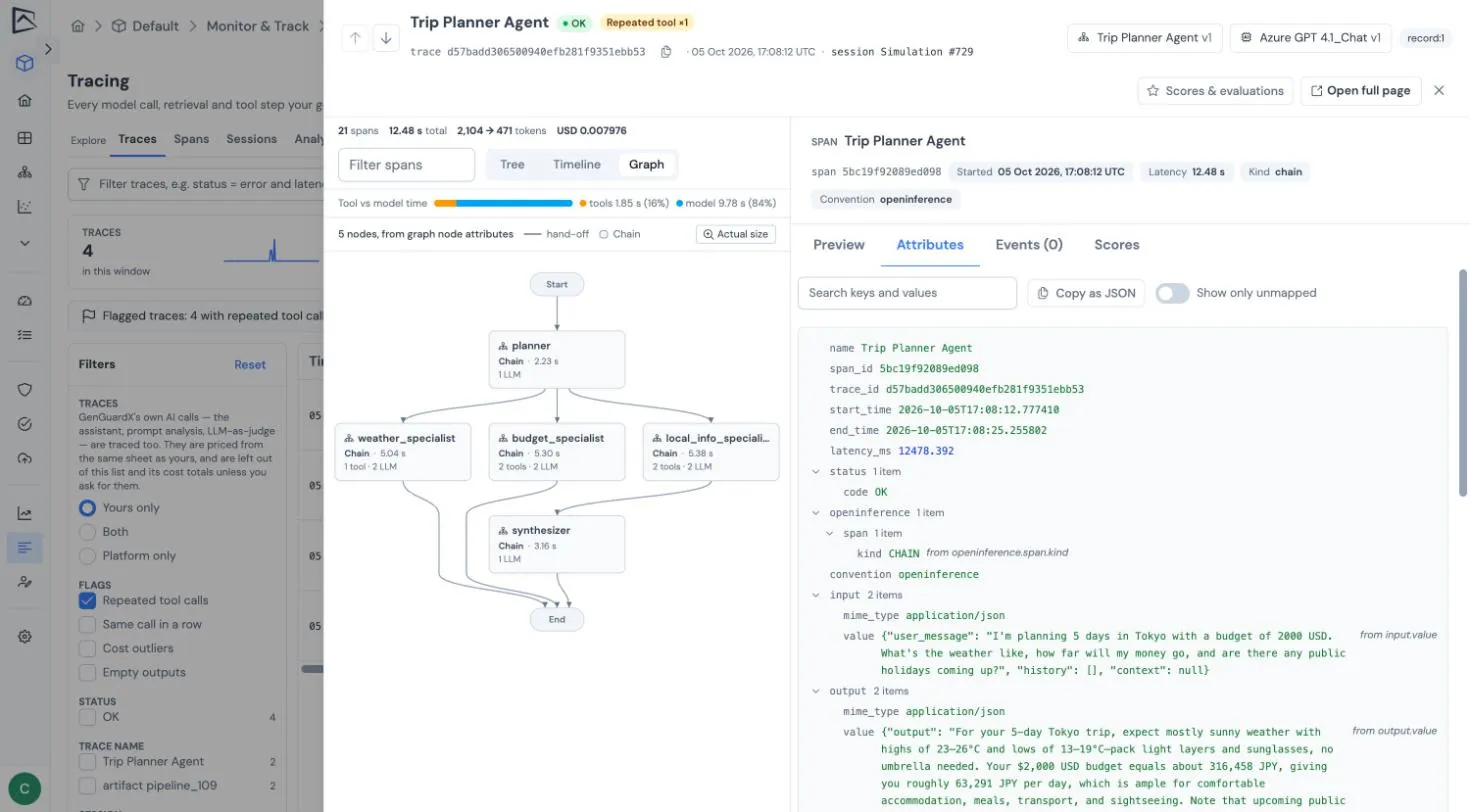Screen dimensions: 1470x812
Task: Switch to the Preview tab
Action: 838,244
